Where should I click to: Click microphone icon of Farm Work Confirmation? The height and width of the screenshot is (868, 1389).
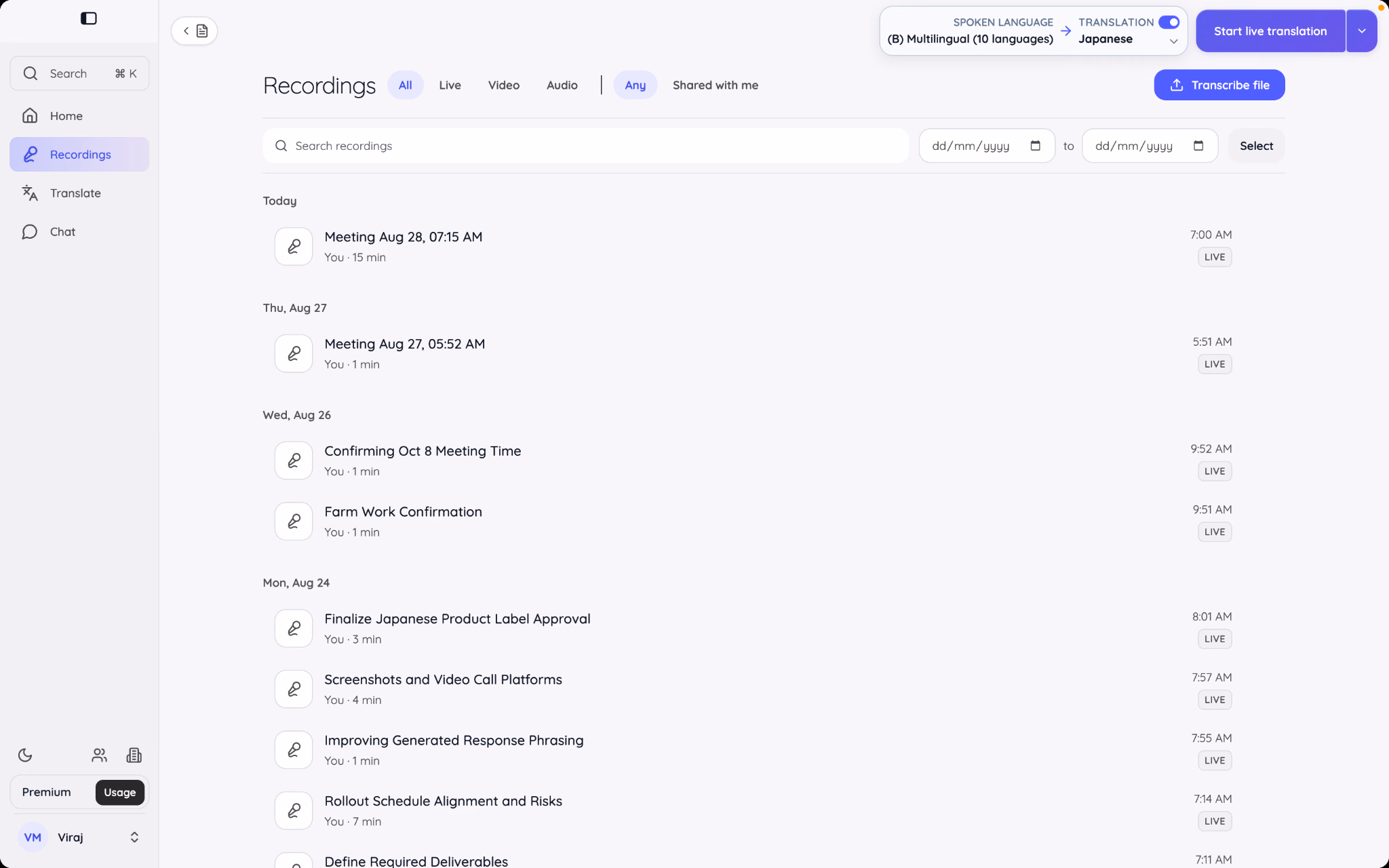click(x=294, y=521)
